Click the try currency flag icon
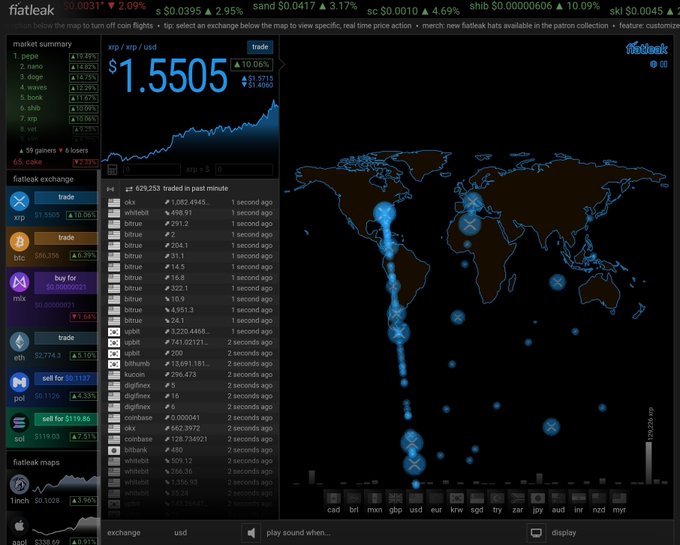Image resolution: width=680 pixels, height=545 pixels. click(x=497, y=498)
